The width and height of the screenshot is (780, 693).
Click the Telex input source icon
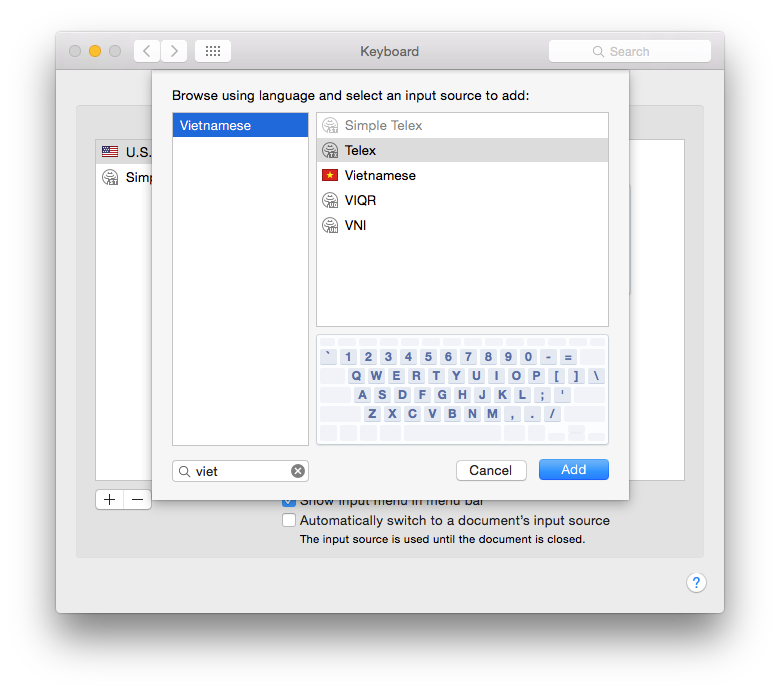click(x=330, y=150)
